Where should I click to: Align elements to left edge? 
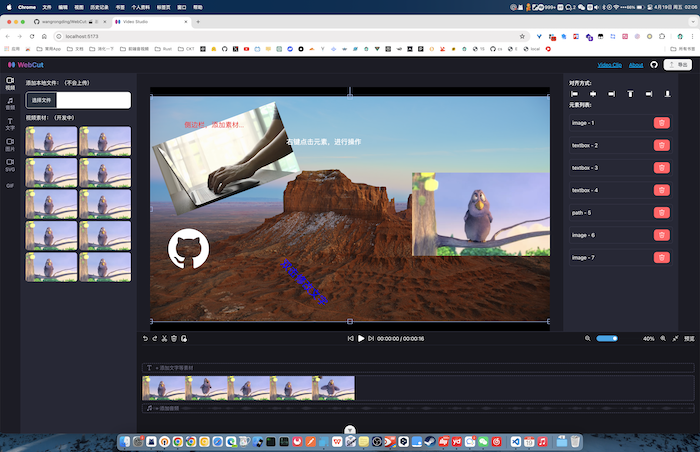[574, 94]
